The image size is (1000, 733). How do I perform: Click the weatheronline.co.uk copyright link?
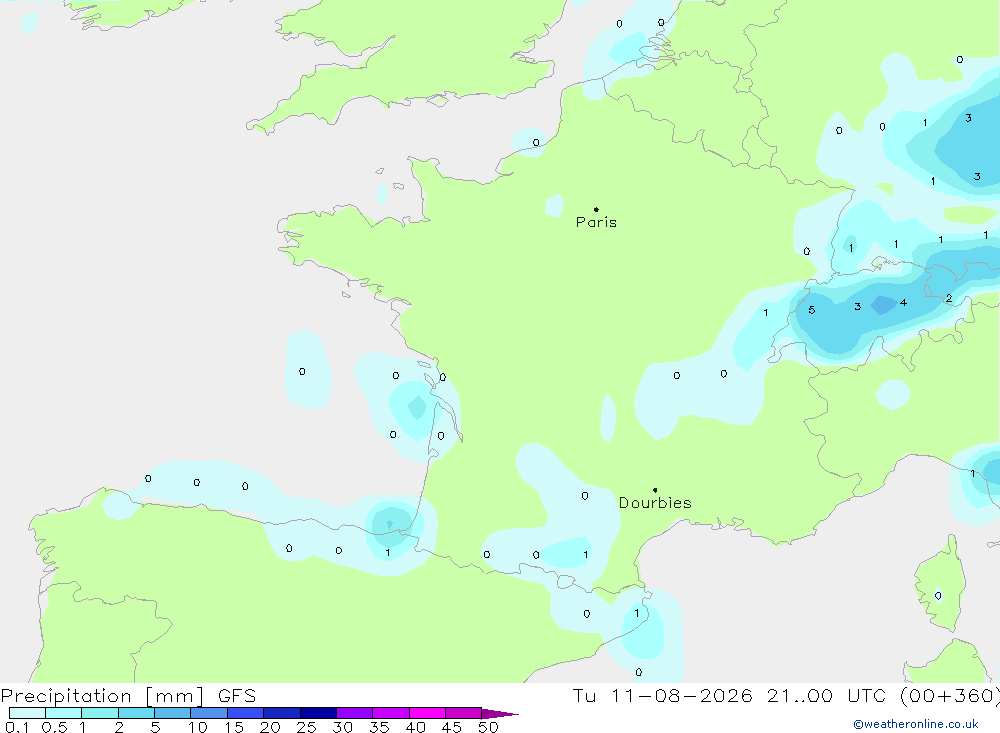pos(915,724)
